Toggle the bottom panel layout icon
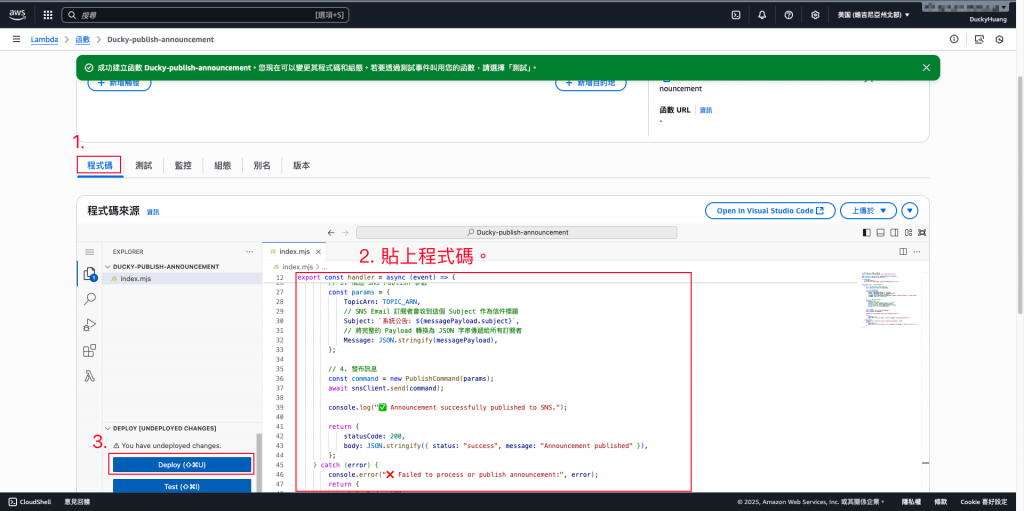Screen dimensions: 1024x511 point(880,233)
